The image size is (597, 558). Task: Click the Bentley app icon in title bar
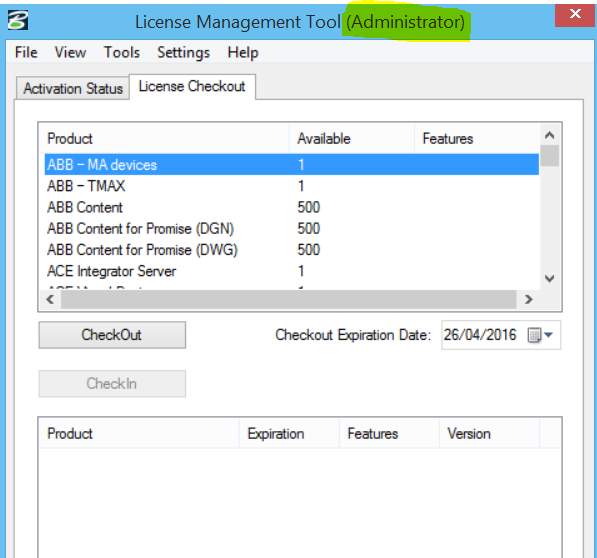pyautogui.click(x=18, y=21)
